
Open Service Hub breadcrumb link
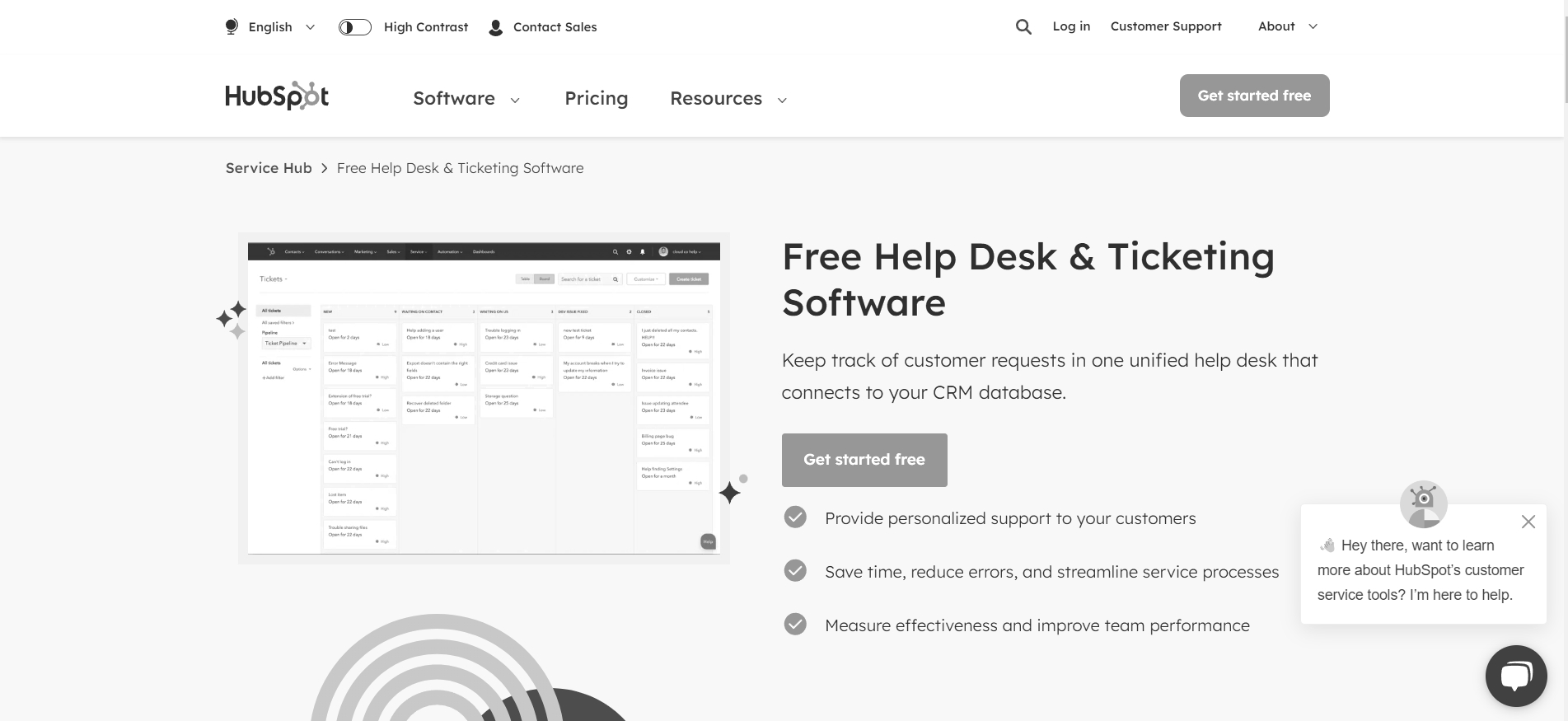(269, 168)
